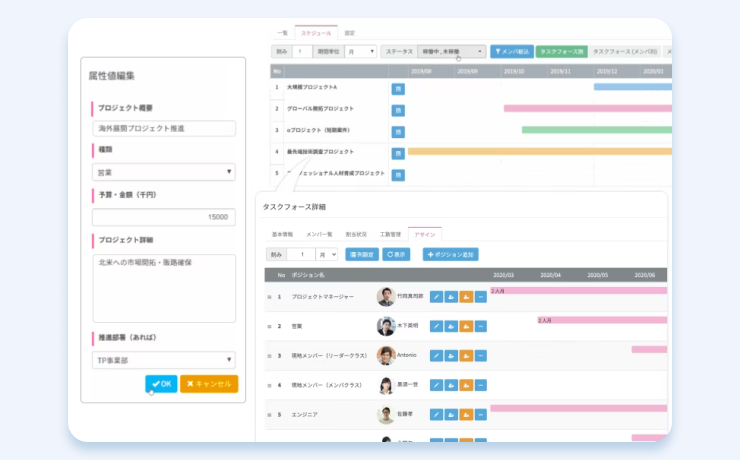This screenshot has width=740, height=460.
Task: Click the pink Gantt bar for グローバル開拓プロジェクト
Action: point(586,108)
